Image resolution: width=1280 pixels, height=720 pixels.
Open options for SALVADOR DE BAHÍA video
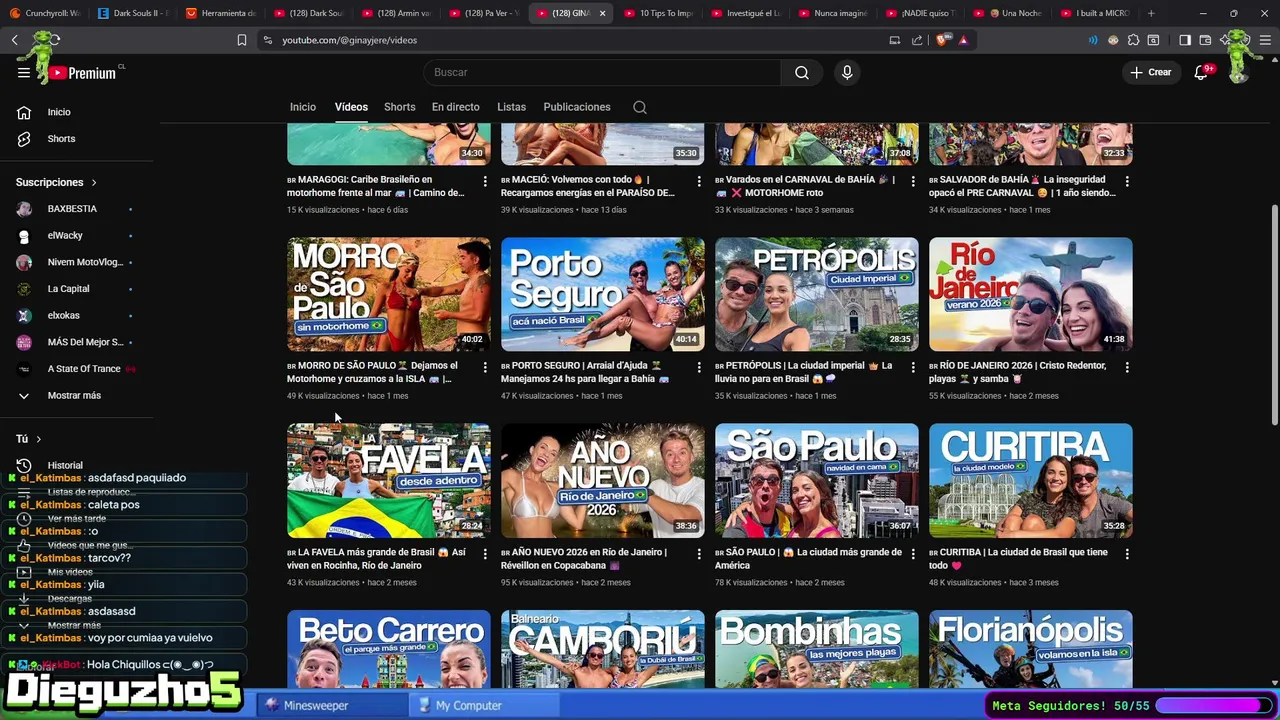[x=1127, y=181]
